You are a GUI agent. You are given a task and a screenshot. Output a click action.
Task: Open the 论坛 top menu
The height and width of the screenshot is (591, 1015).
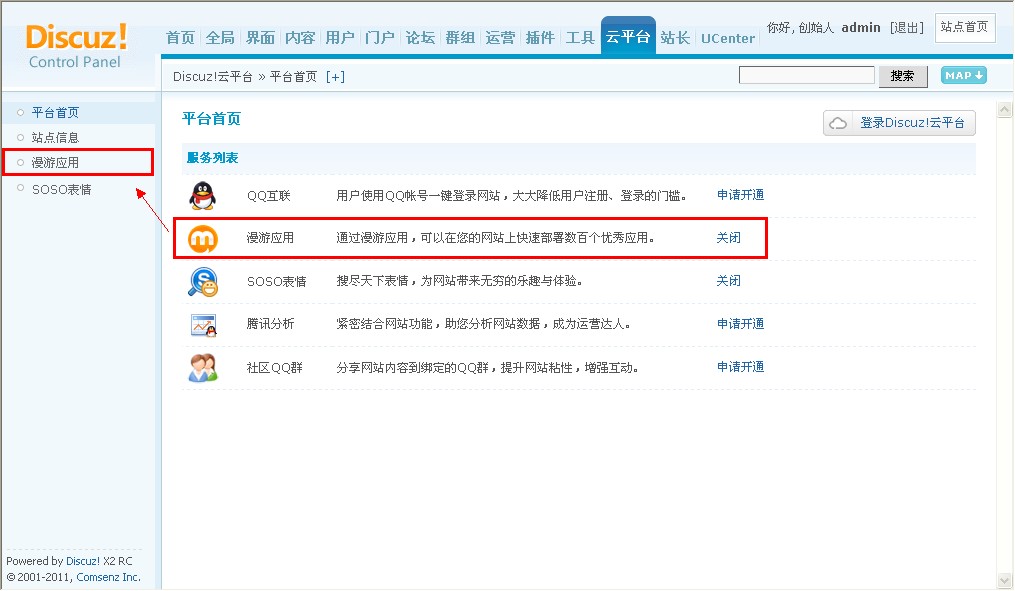point(420,38)
